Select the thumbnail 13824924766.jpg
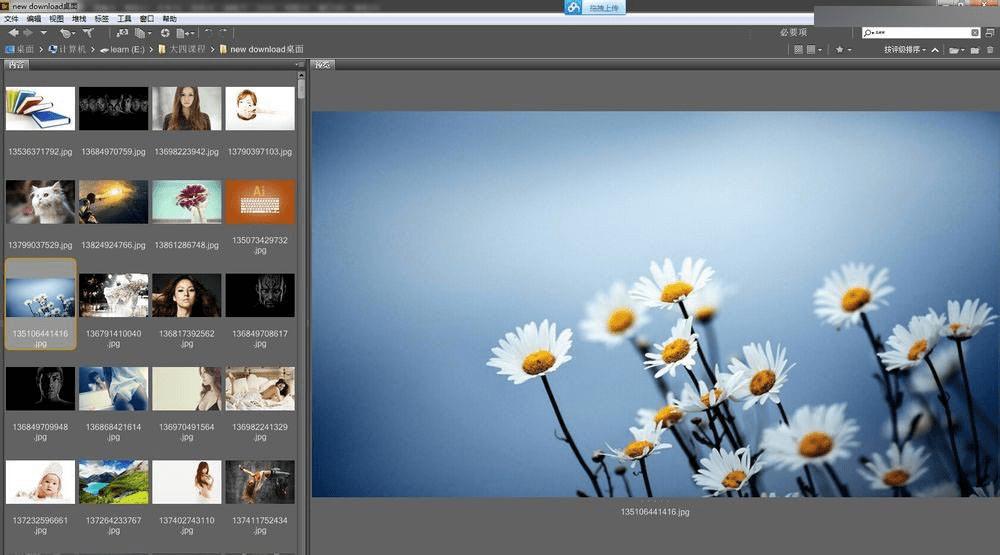1000x555 pixels. 114,202
